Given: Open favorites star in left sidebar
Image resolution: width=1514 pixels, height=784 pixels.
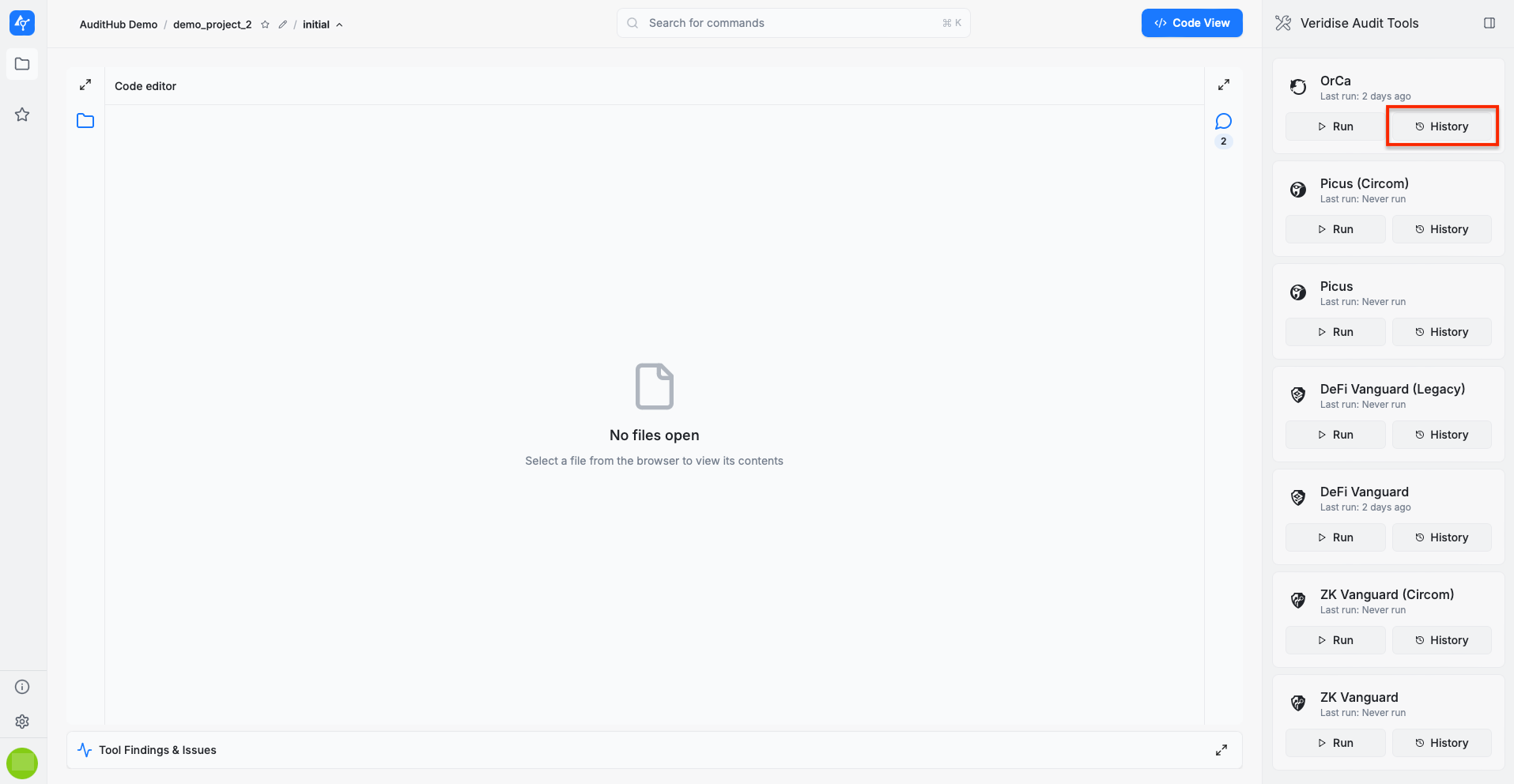Looking at the screenshot, I should click(22, 115).
